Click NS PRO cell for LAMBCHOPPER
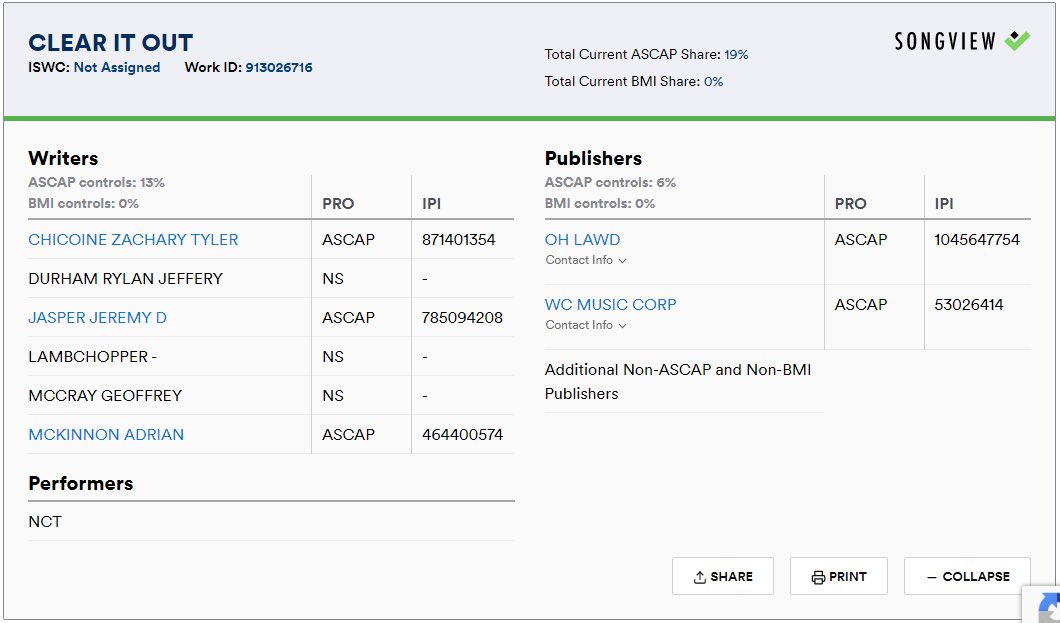Viewport: 1060px width, 623px height. (333, 357)
